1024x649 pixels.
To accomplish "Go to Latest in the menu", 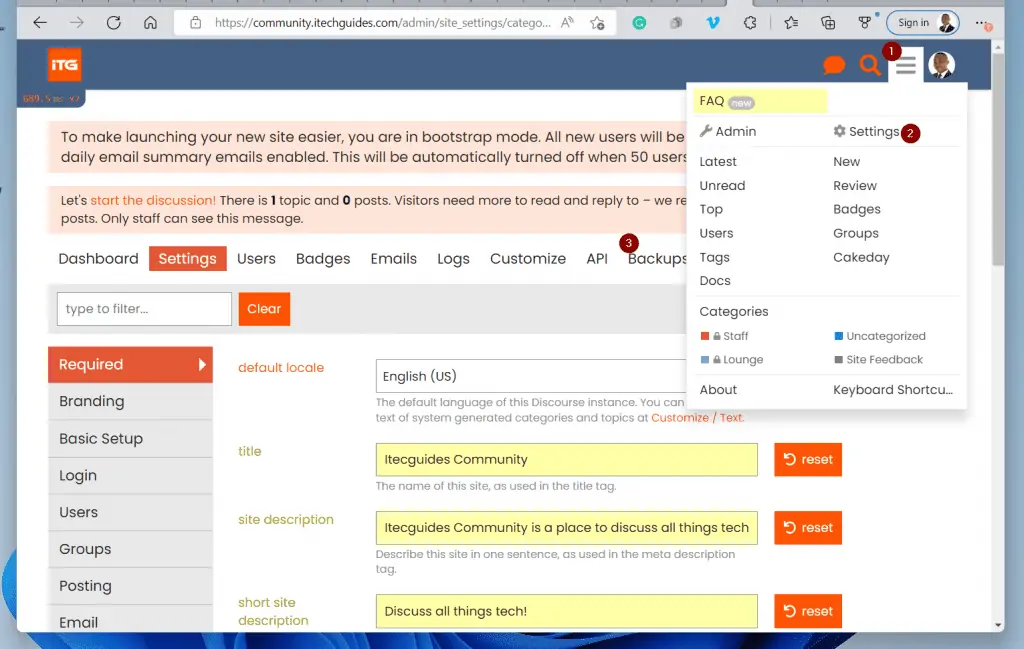I will click(x=718, y=161).
